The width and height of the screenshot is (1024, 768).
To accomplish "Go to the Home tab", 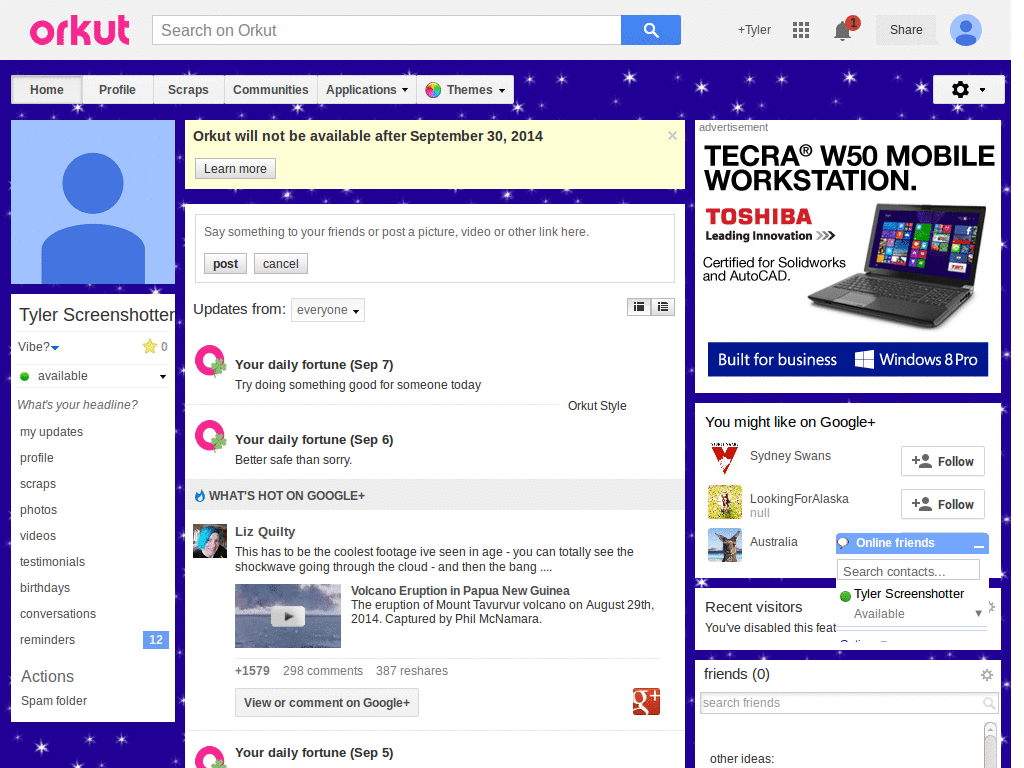I will (46, 90).
